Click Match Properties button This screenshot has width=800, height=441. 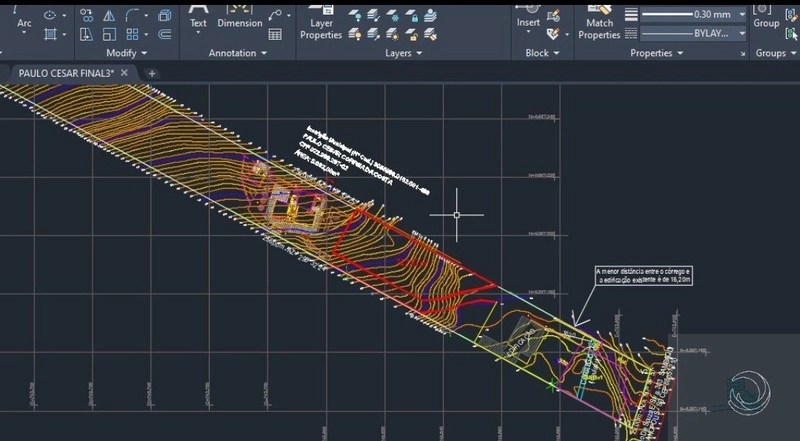point(599,23)
